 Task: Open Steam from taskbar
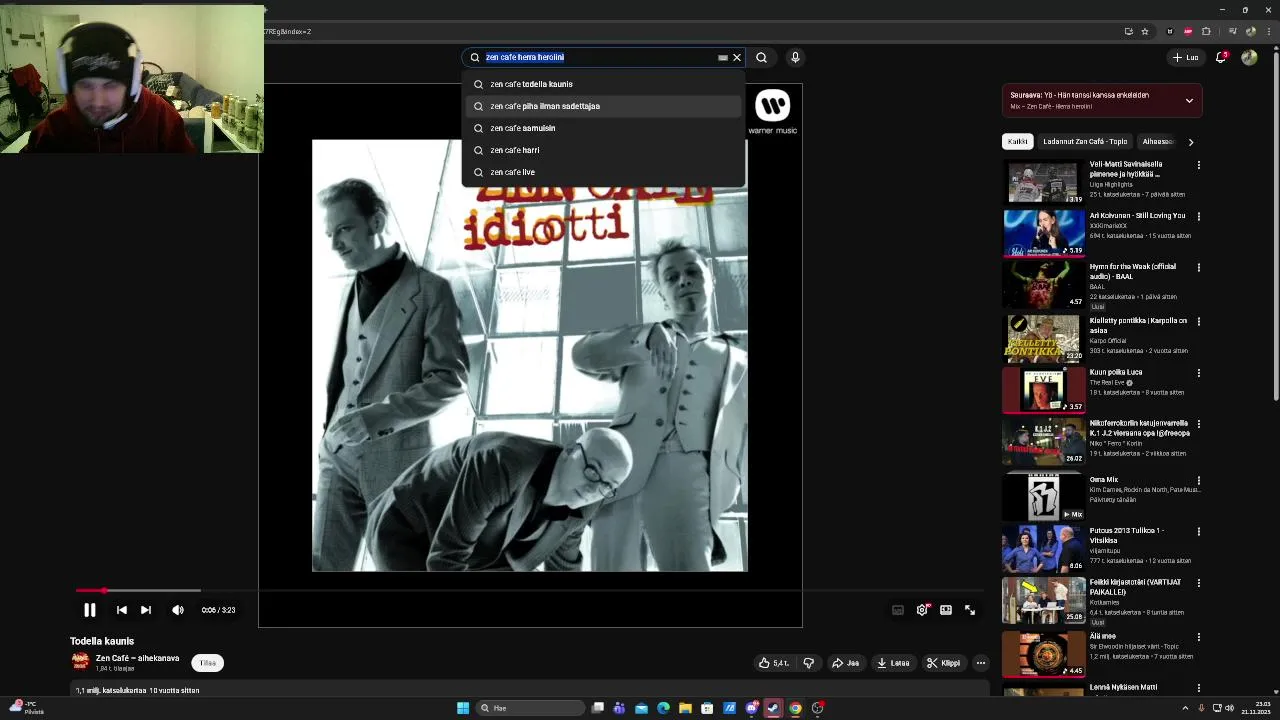773,708
